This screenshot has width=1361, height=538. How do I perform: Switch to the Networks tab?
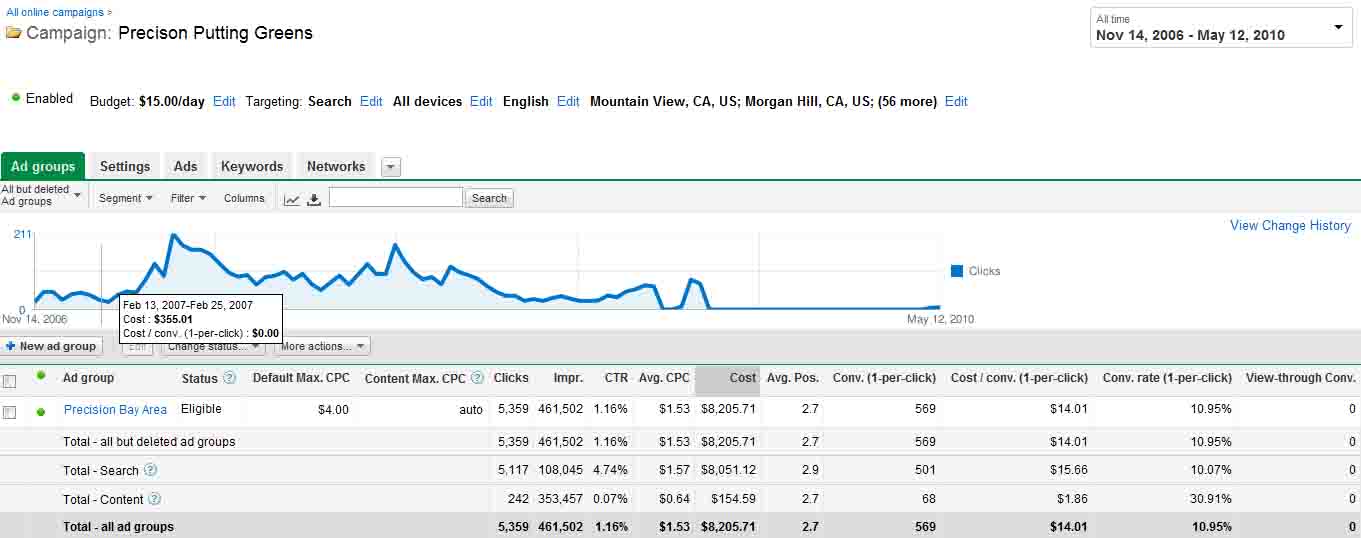click(336, 166)
